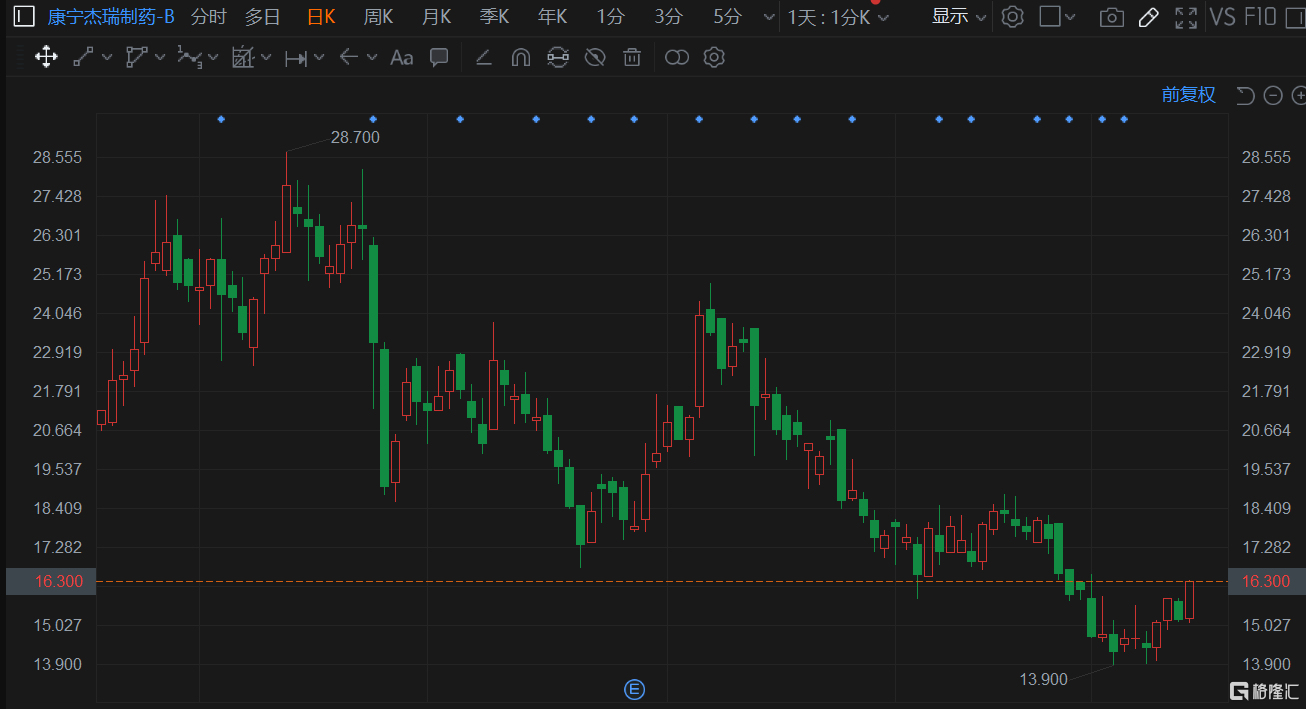This screenshot has height=709, width=1306.
Task: Expand more time periods chevron after 5分
Action: tap(768, 18)
